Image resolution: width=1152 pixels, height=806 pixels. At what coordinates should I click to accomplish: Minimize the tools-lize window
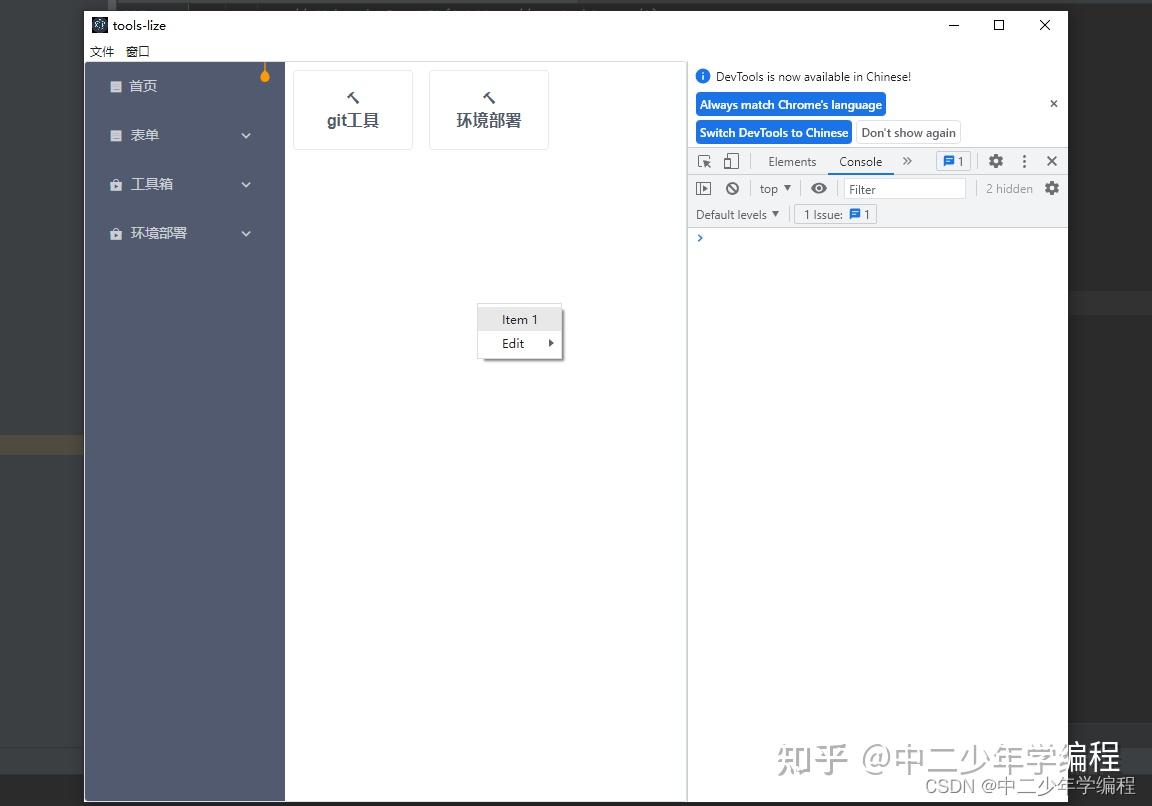[x=954, y=25]
